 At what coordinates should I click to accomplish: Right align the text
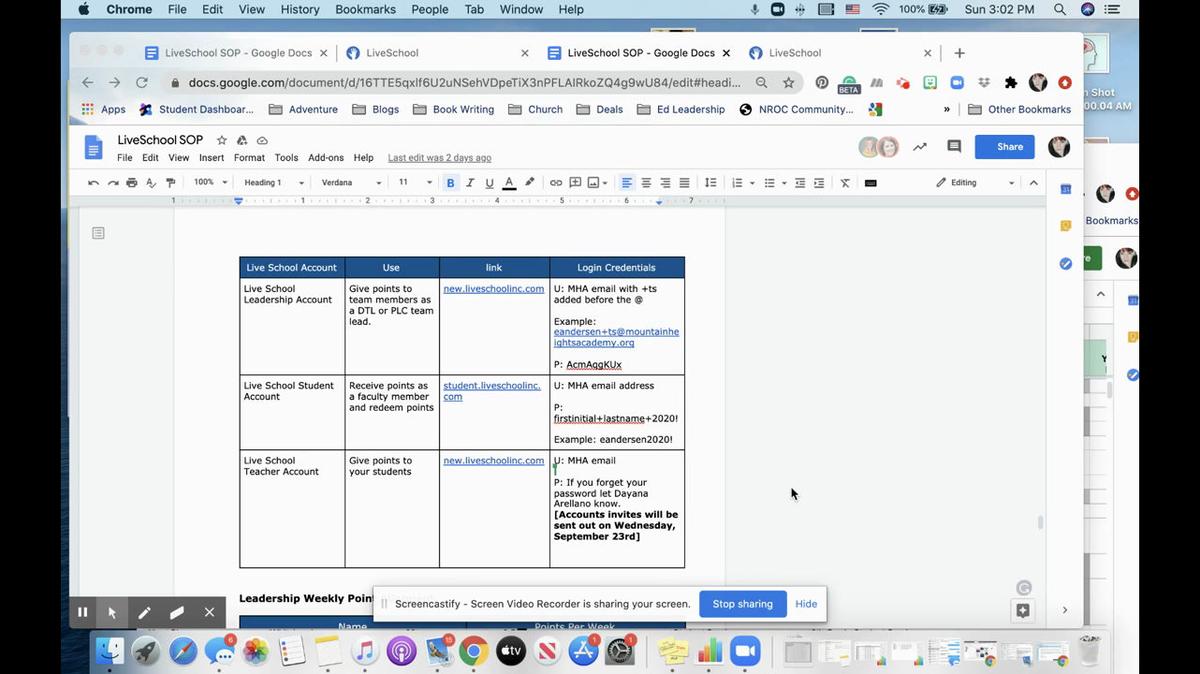click(x=665, y=183)
